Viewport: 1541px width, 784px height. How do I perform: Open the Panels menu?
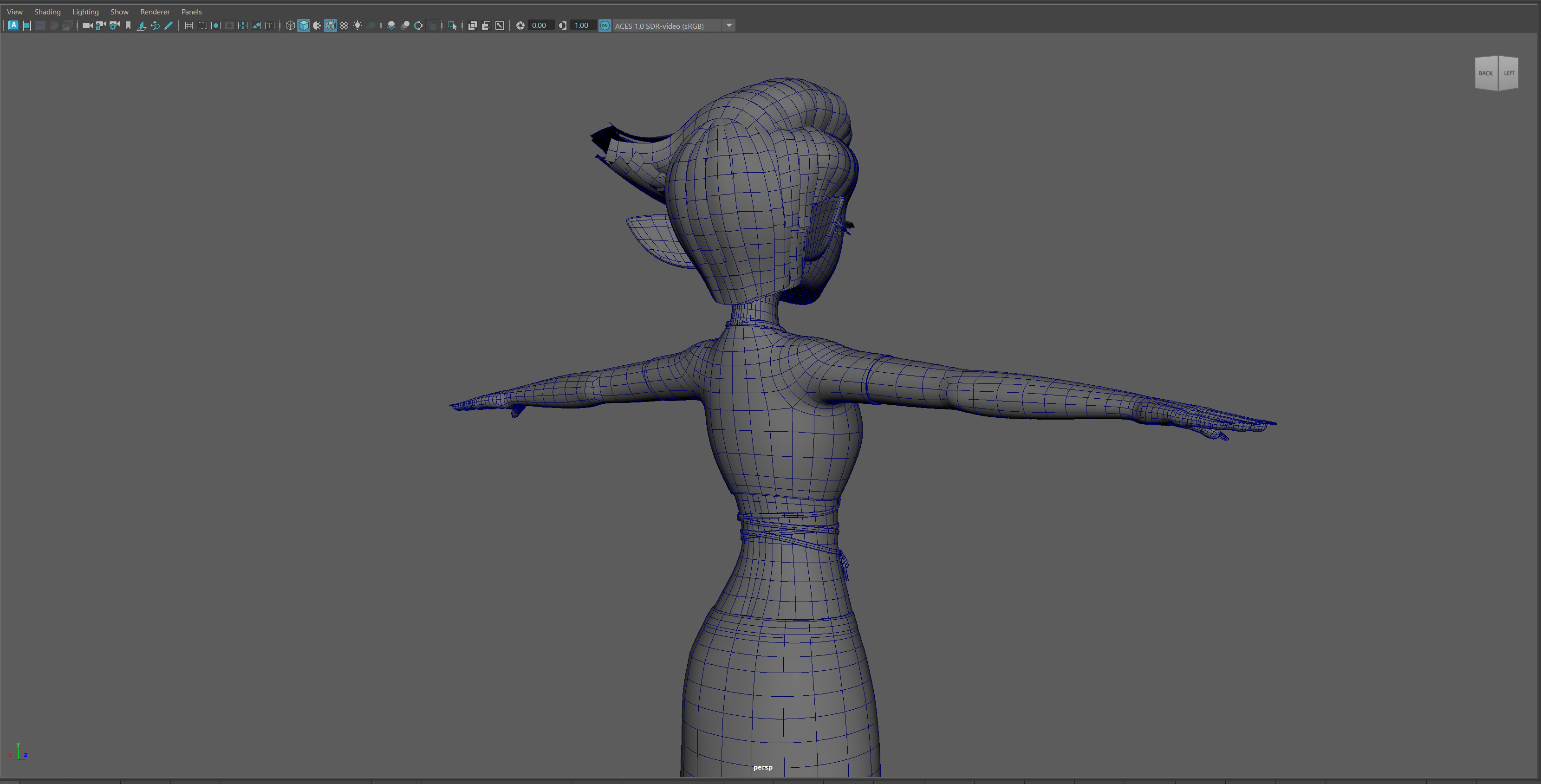[x=191, y=11]
